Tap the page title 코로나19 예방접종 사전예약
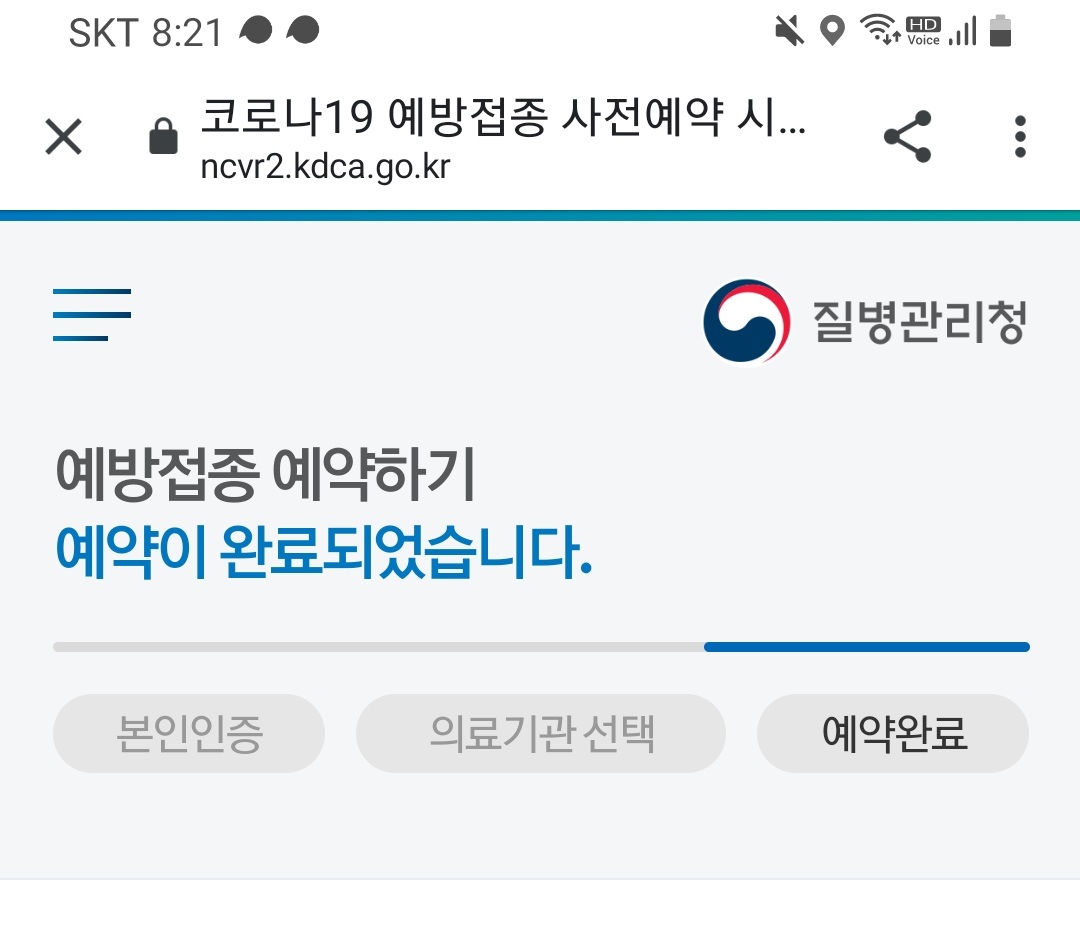The height and width of the screenshot is (944, 1080). point(503,116)
